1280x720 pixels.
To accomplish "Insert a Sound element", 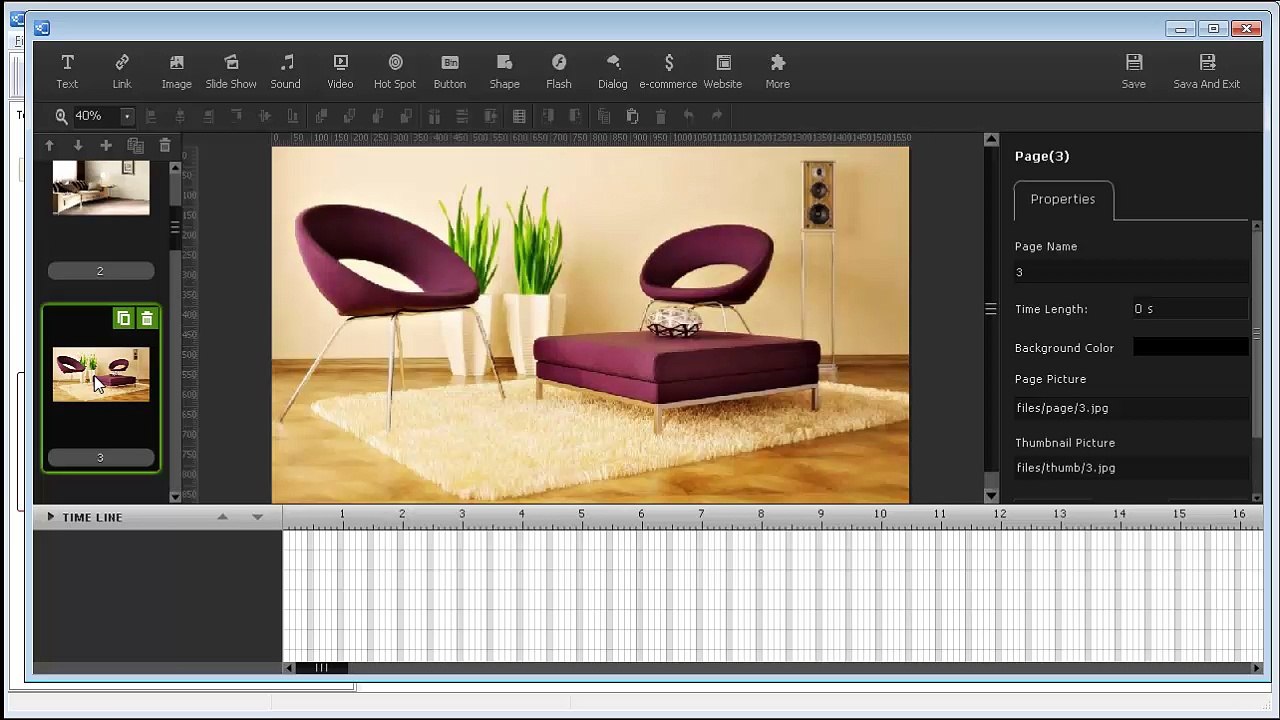I will tap(286, 72).
